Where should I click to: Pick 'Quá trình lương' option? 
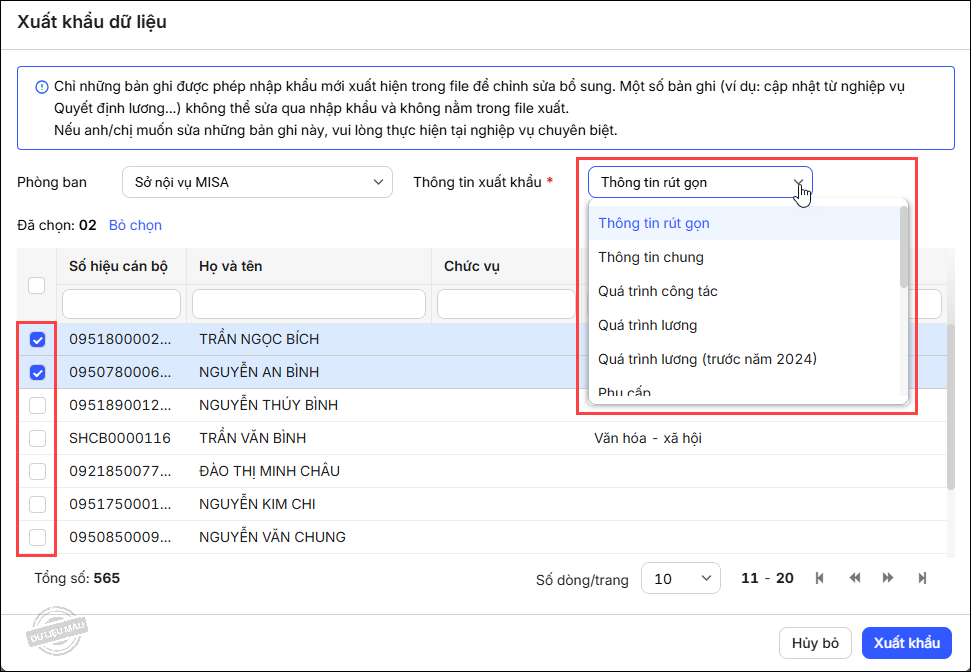[648, 325]
